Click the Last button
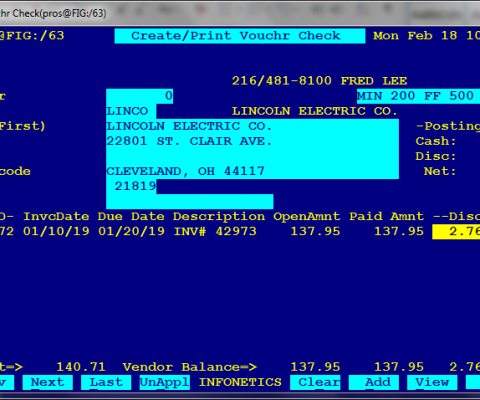Screen dimensions: 480x400 click(x=106, y=382)
